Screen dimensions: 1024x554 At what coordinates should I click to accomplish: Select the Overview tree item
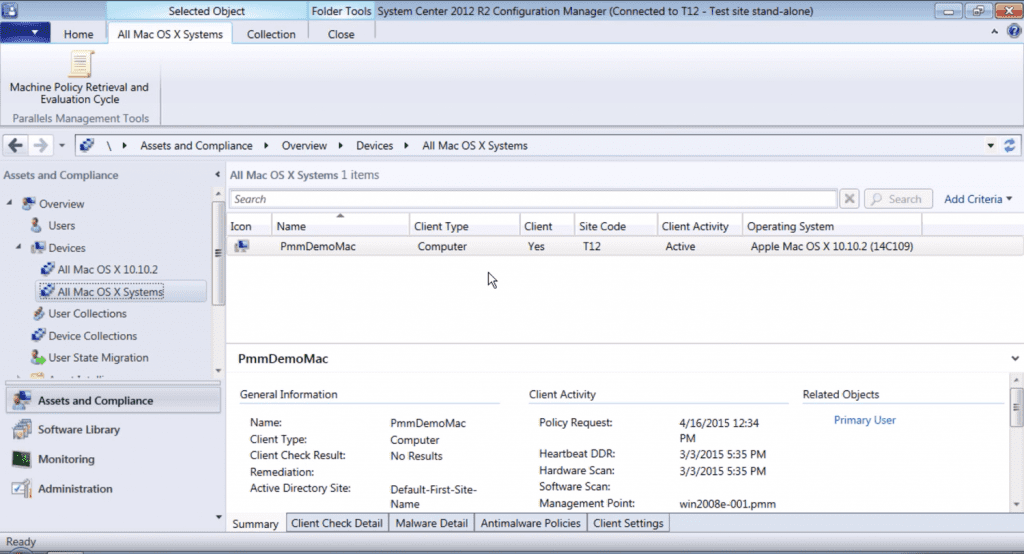point(61,204)
